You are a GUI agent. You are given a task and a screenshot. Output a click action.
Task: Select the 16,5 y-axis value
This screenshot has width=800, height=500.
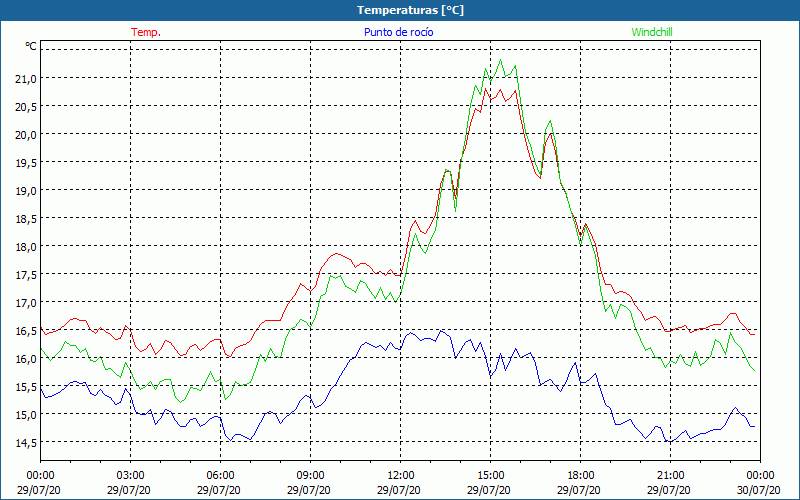27,331
